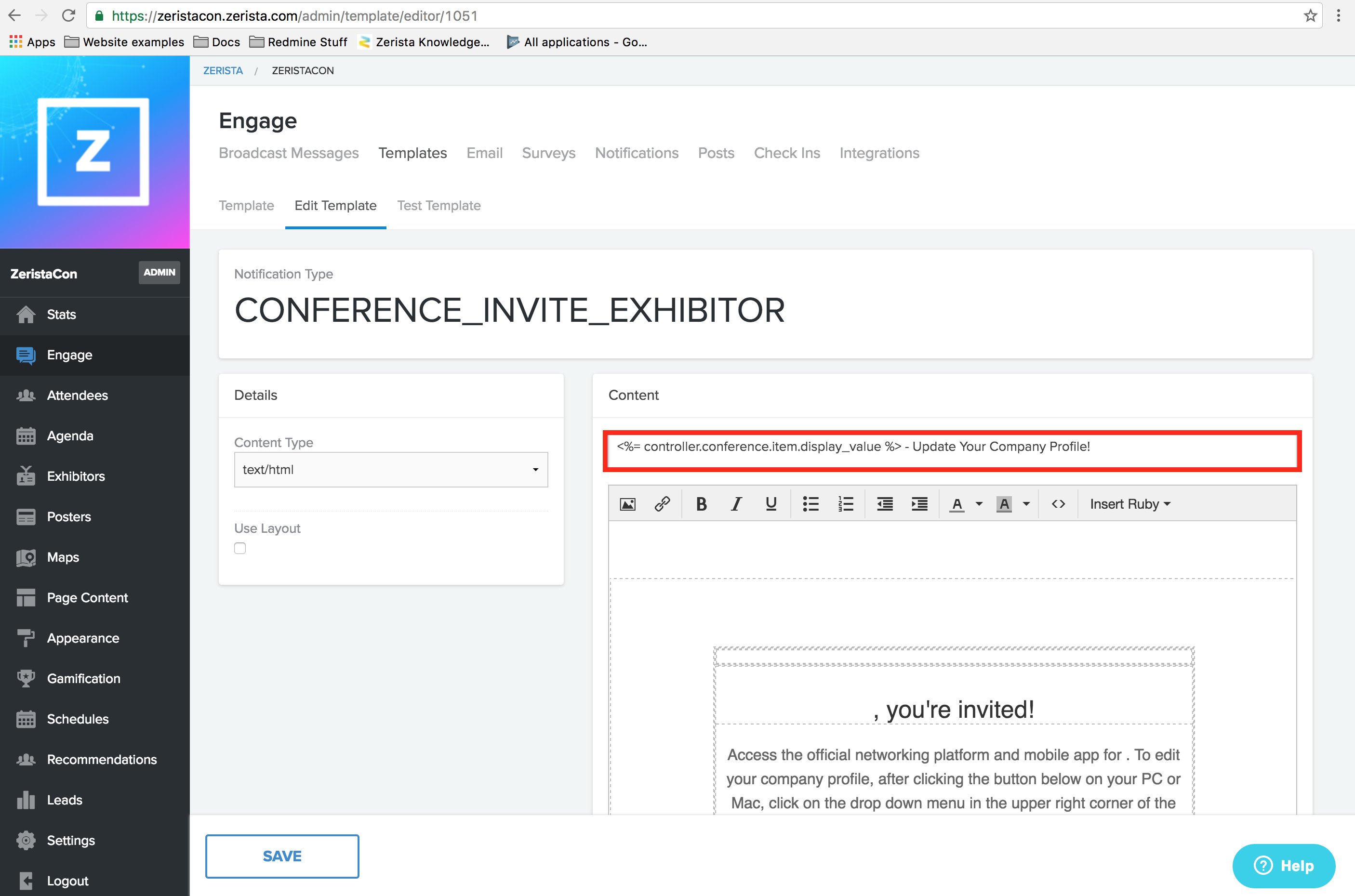Viewport: 1355px width, 896px height.
Task: Open the Redmine Stuff bookmark folder
Action: pos(298,42)
